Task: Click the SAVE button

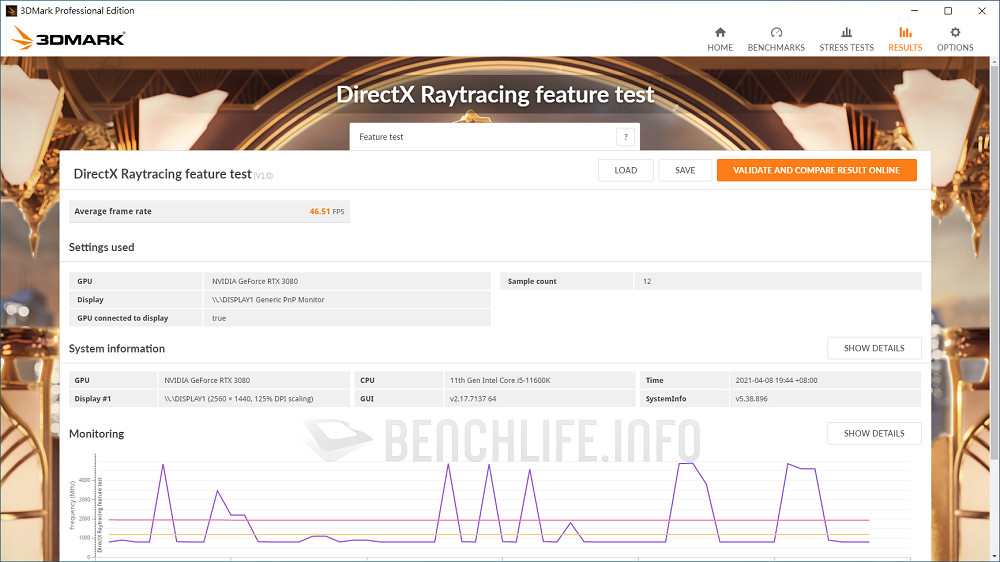Action: pos(685,170)
